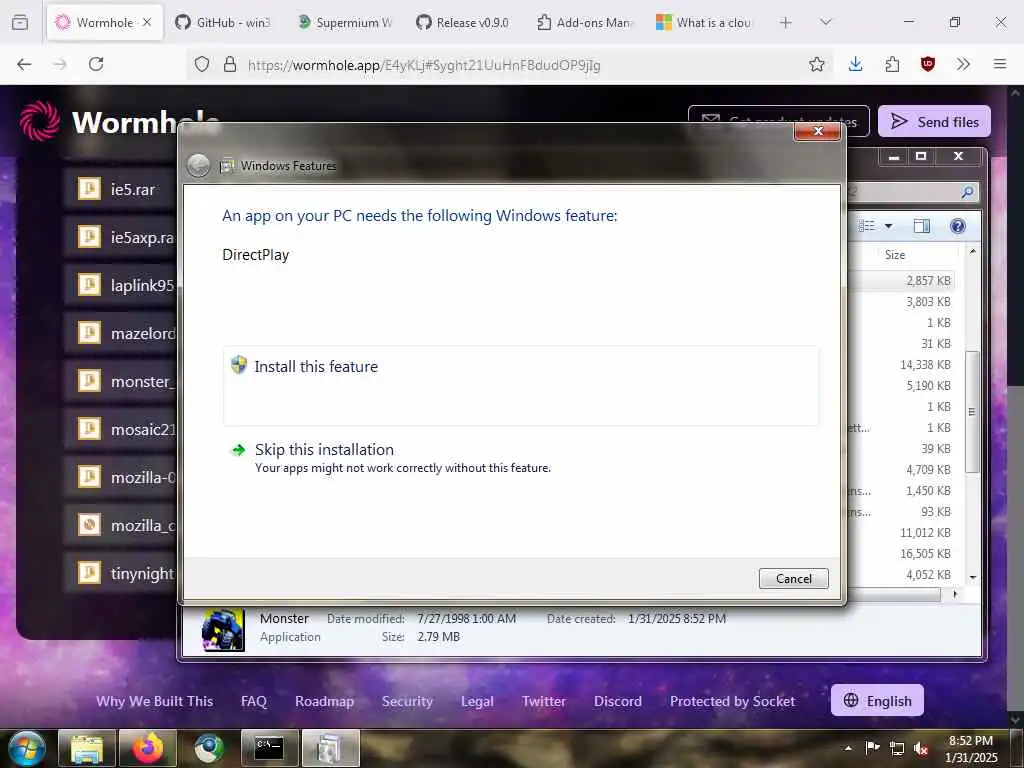Toggle the Explorer preview pane icon
This screenshot has height=768, width=1024.
point(921,226)
